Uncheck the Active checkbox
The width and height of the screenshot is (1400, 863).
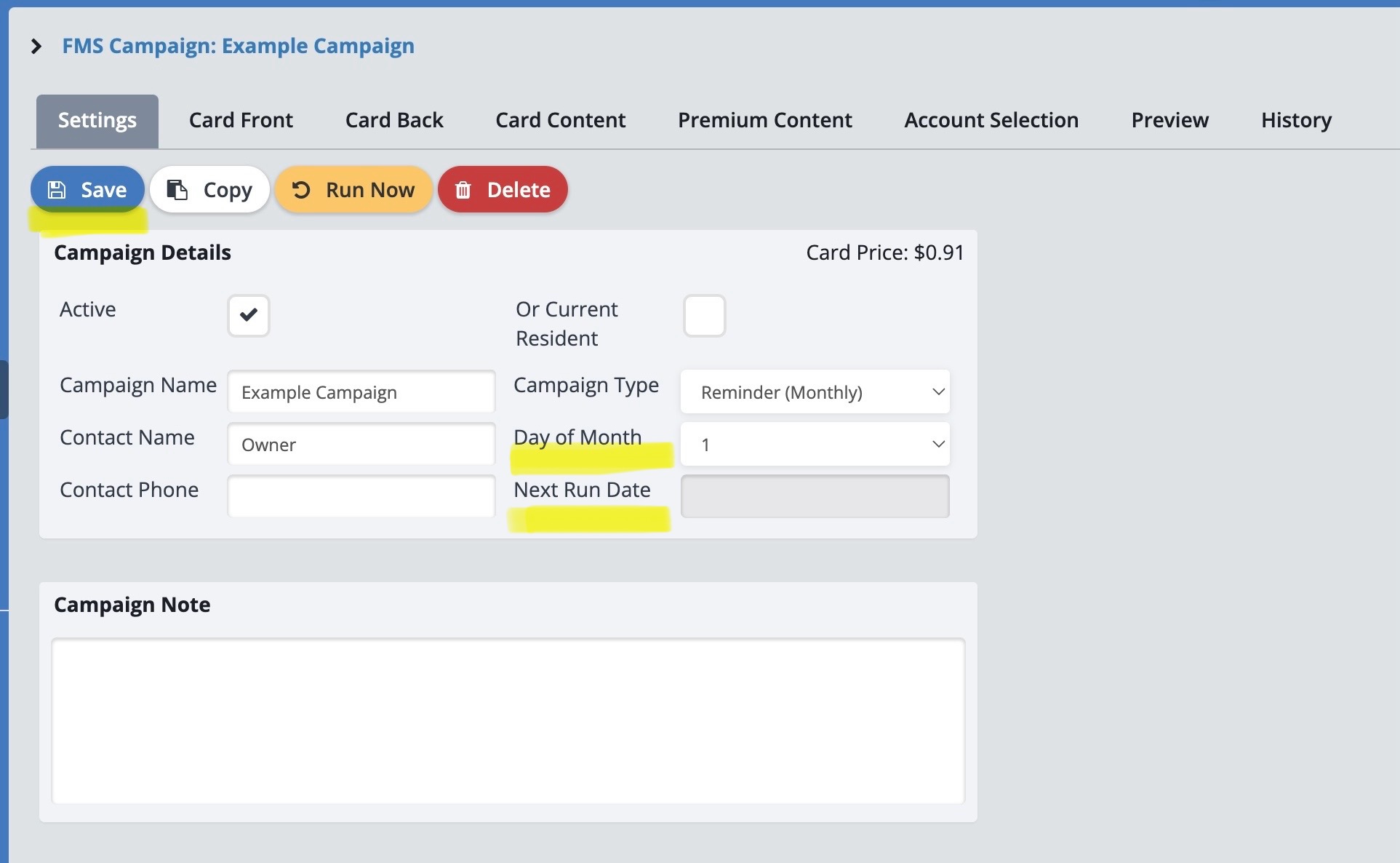pos(249,316)
